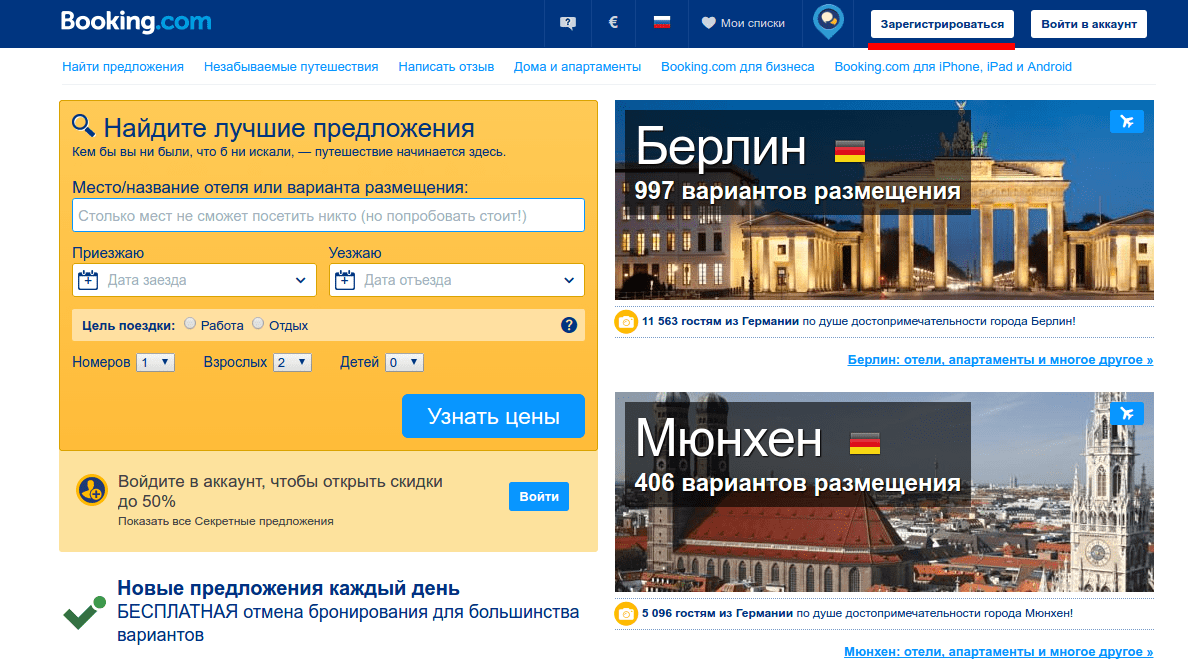Select the airplane icon on the Берлин banner

1127,119
